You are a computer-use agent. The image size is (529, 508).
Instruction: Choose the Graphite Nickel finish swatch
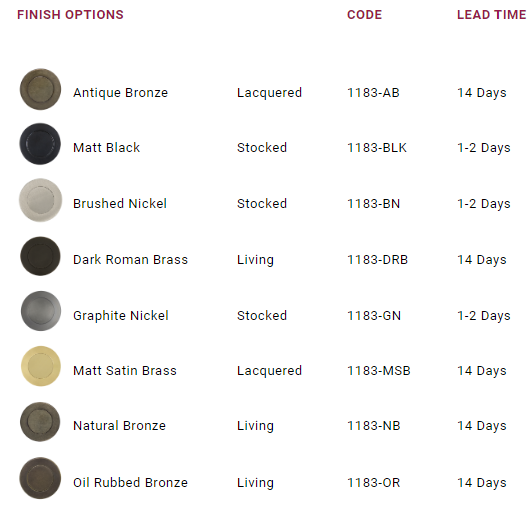coord(41,311)
